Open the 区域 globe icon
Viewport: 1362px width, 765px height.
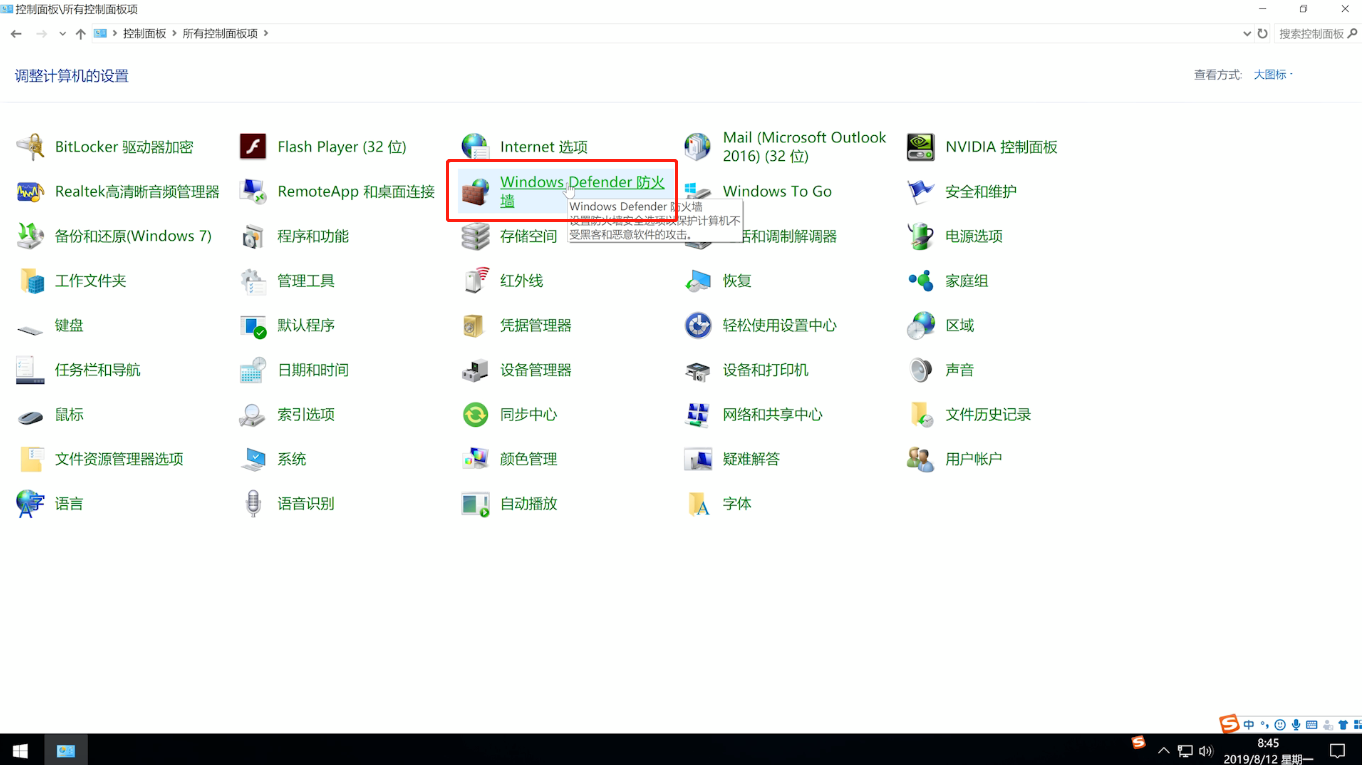(x=920, y=326)
